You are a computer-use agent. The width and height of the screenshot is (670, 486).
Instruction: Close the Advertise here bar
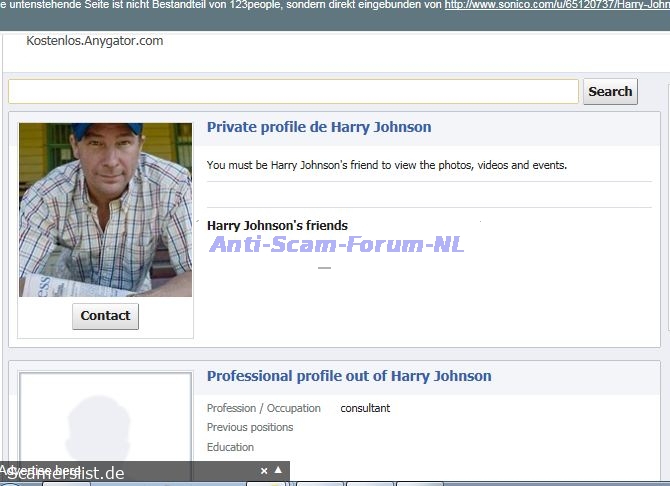click(x=264, y=470)
